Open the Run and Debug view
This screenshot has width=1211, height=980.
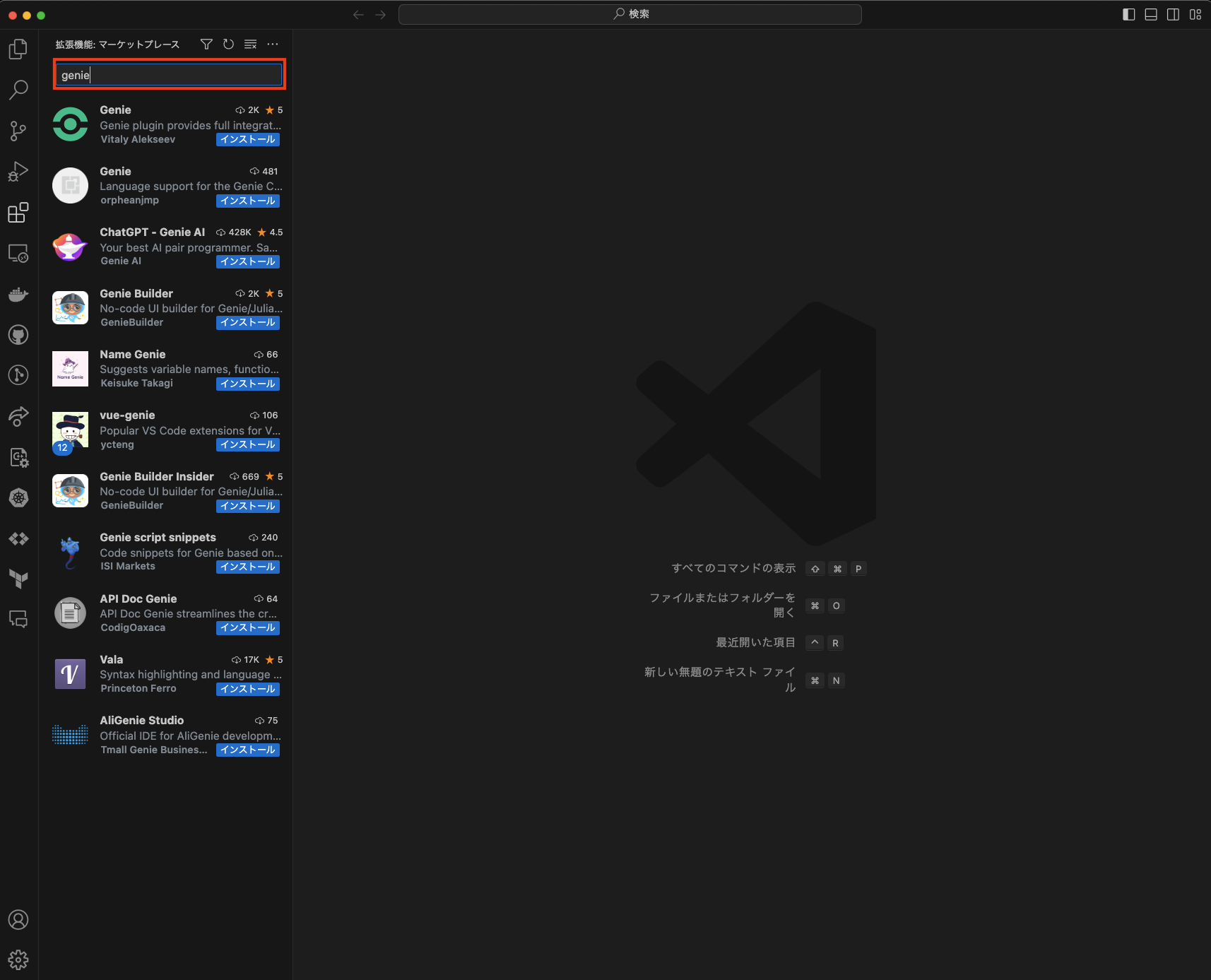(x=18, y=172)
